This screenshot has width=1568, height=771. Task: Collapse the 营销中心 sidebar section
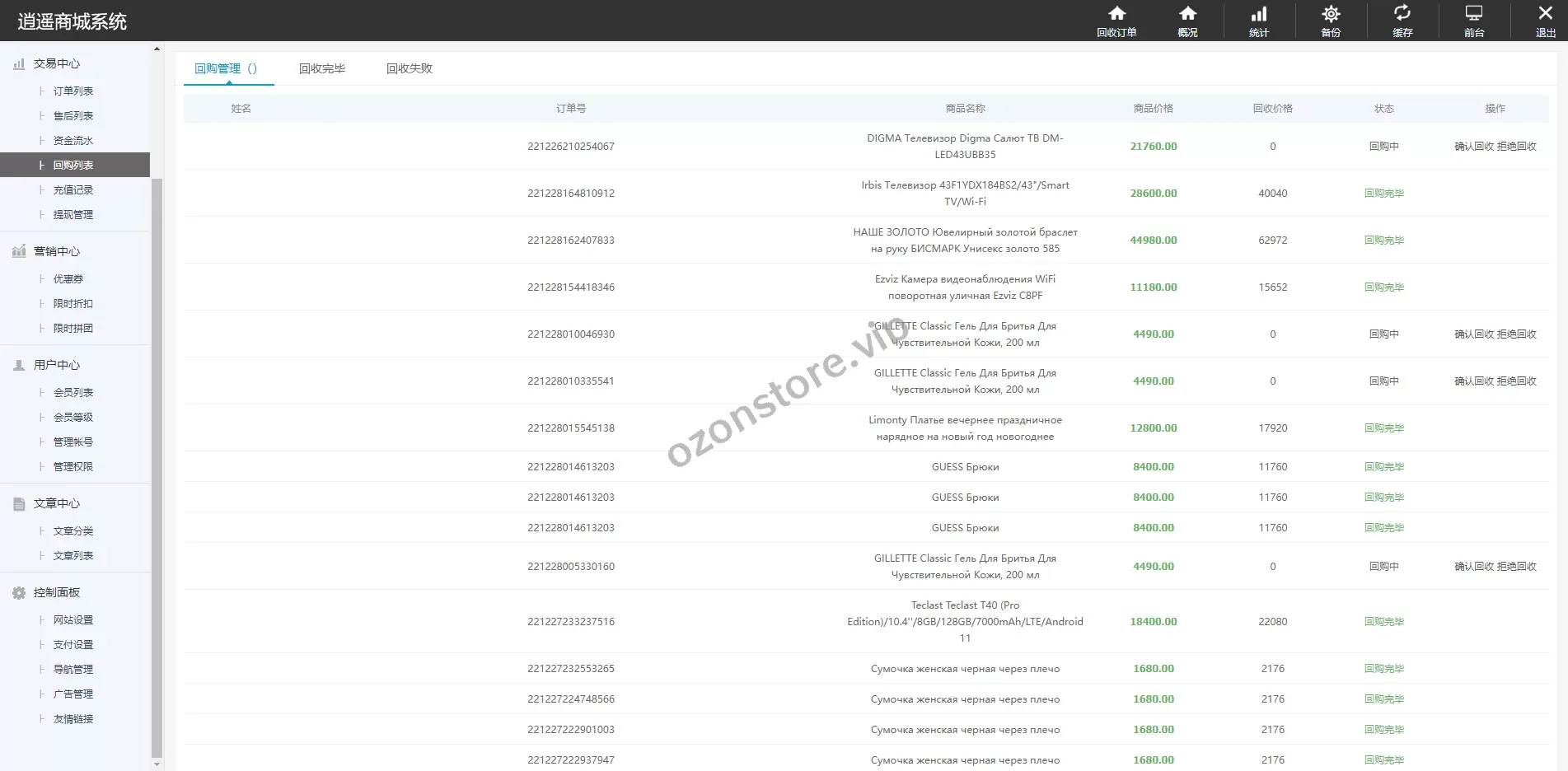(x=56, y=251)
